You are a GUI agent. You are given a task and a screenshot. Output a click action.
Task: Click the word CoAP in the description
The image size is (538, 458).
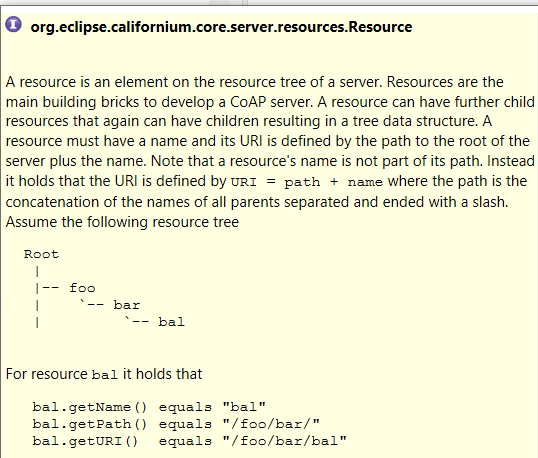point(248,102)
